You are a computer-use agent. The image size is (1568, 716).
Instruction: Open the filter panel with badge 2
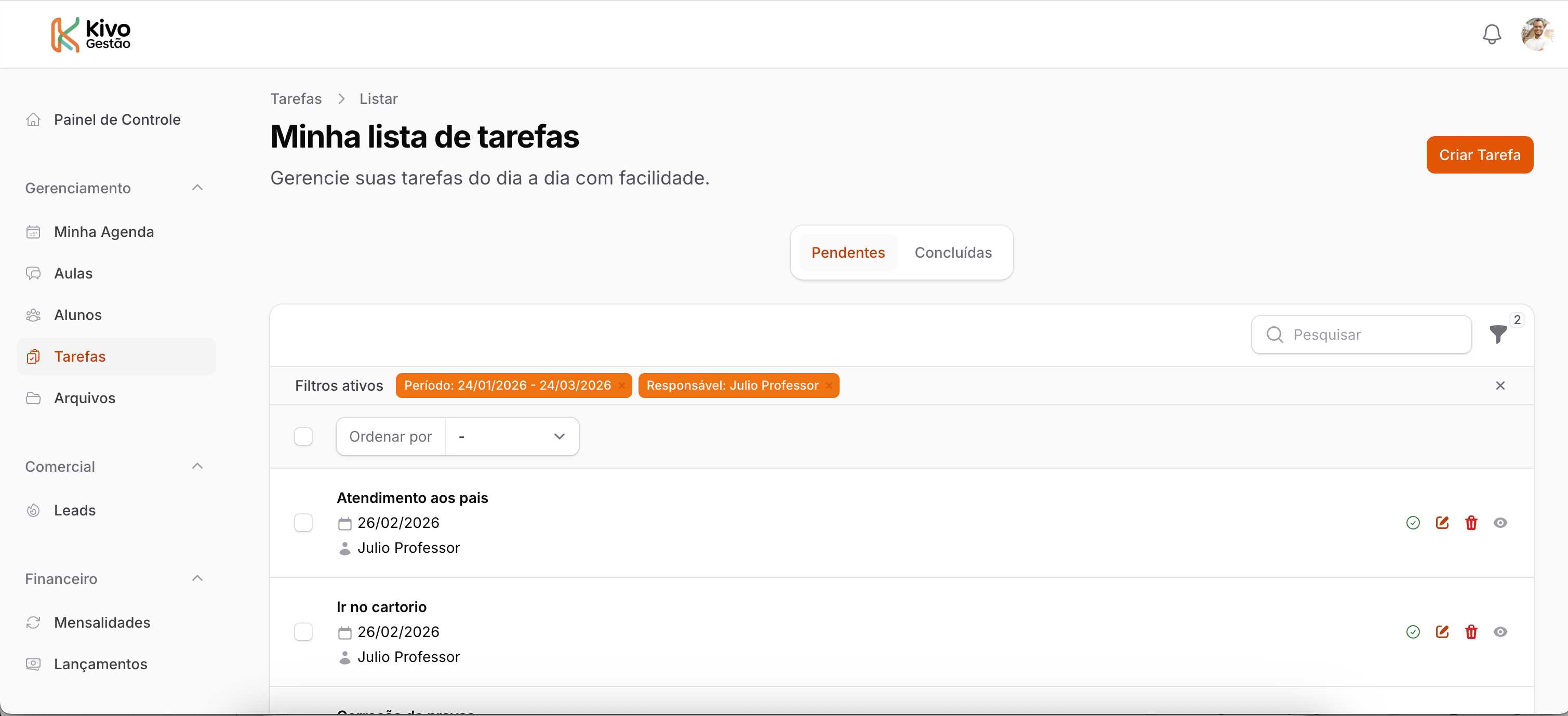point(1498,334)
